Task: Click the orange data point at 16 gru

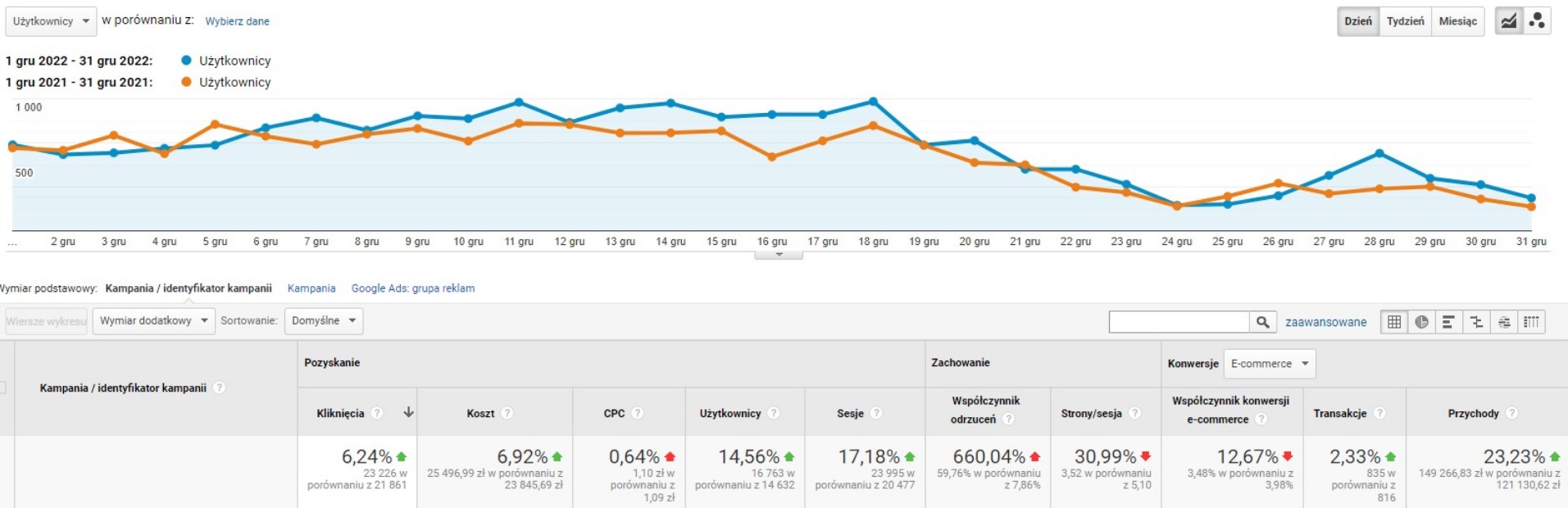Action: 772,156
